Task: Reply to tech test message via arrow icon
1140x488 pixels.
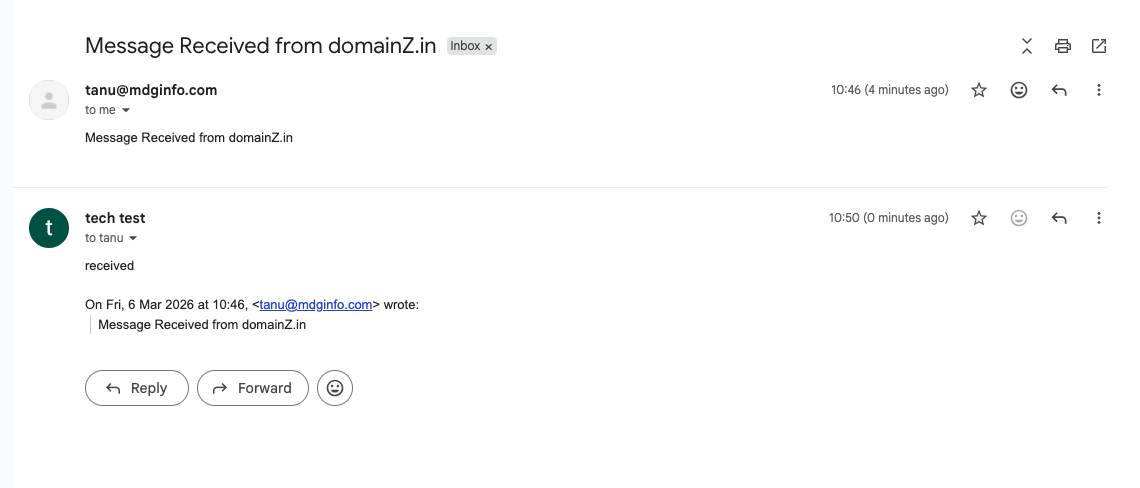Action: click(1059, 218)
